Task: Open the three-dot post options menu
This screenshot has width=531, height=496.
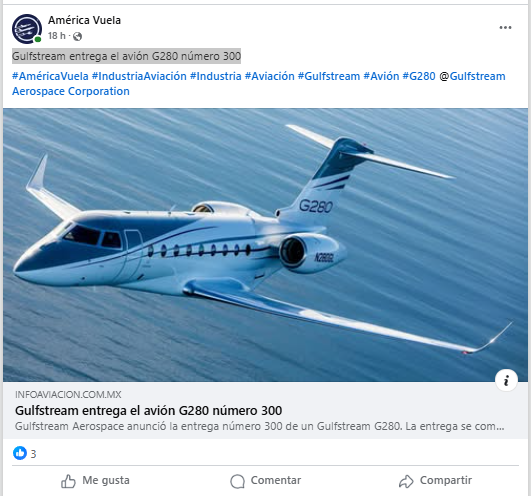Action: 505,28
